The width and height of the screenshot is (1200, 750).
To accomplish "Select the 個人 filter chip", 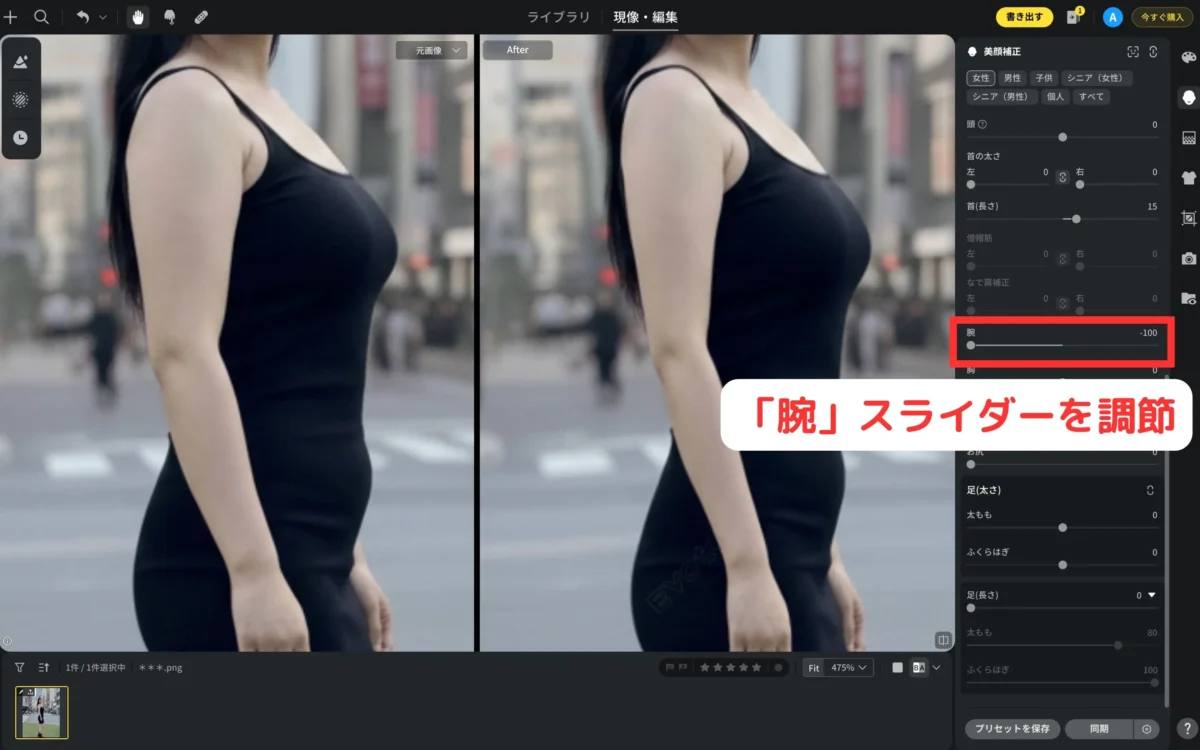I will coord(1055,97).
